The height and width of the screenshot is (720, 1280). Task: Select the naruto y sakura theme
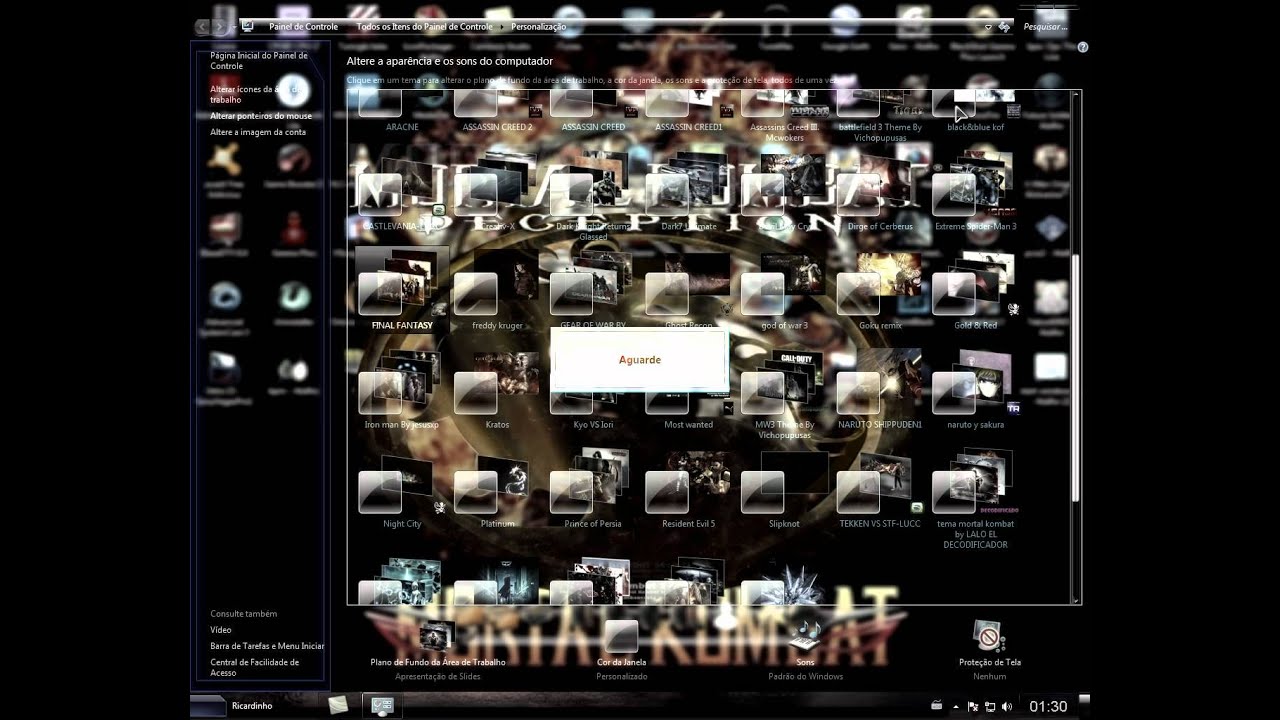click(x=976, y=388)
